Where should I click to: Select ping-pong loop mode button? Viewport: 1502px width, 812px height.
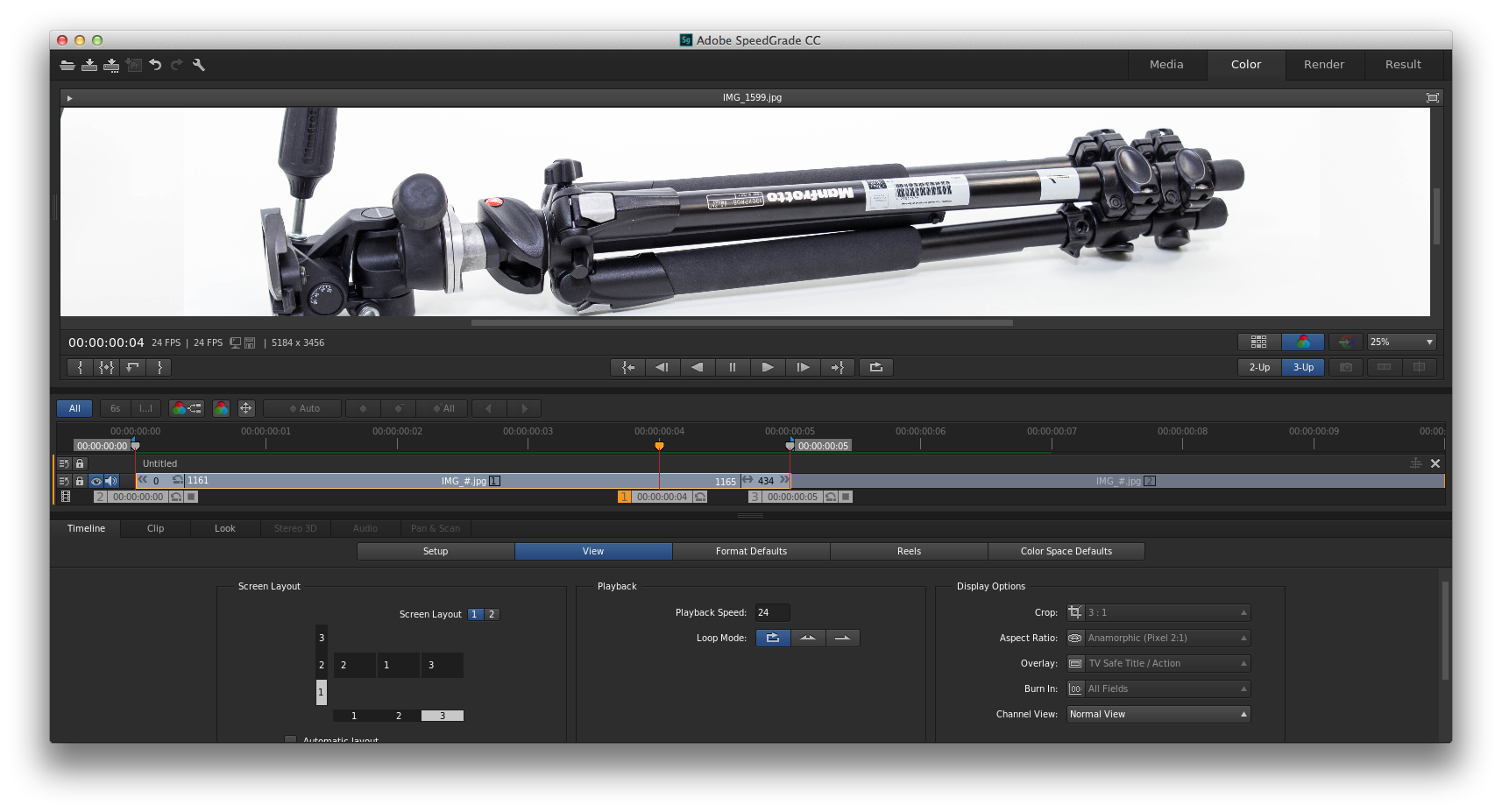tap(808, 638)
